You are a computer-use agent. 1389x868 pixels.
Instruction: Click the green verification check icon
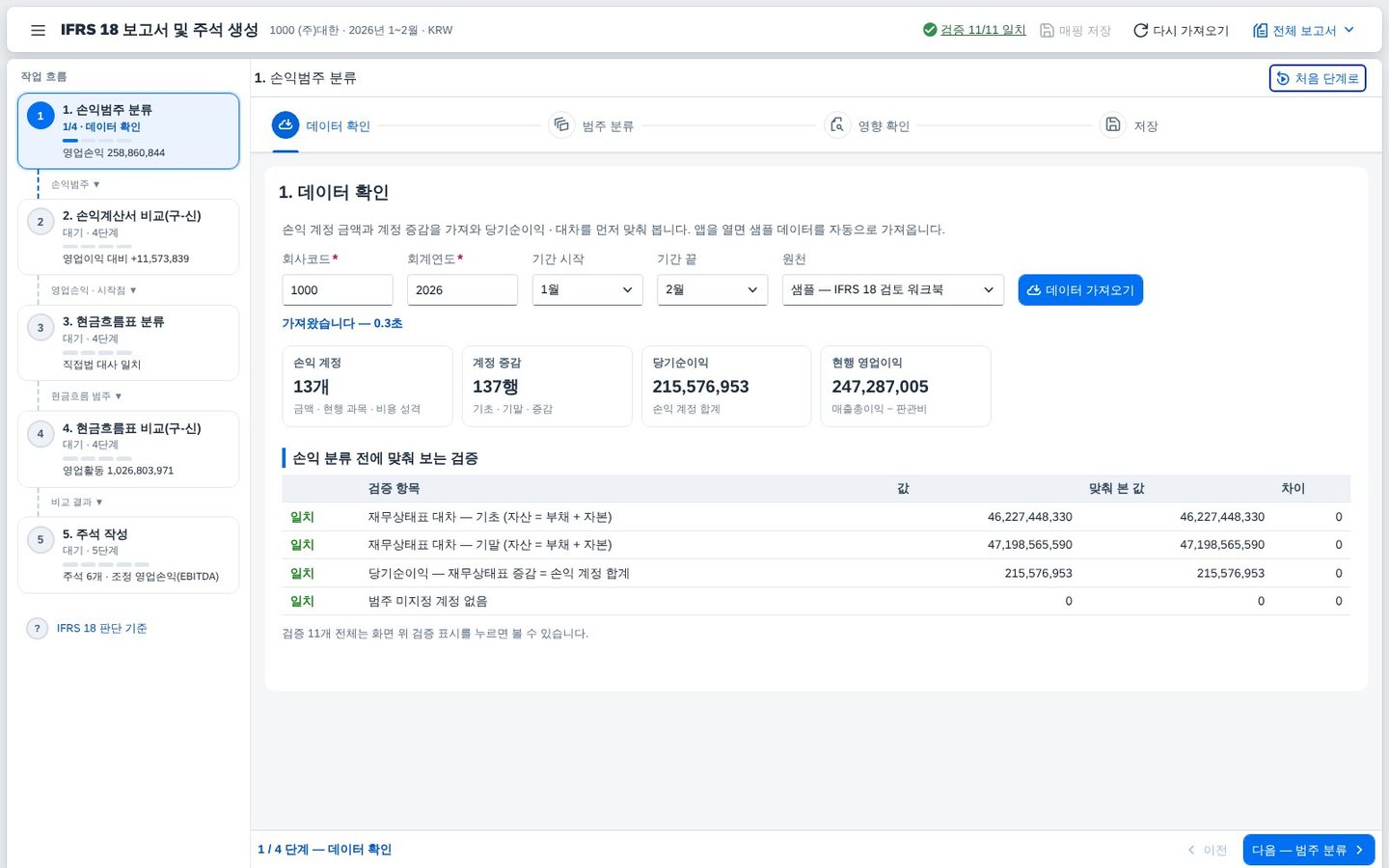coord(930,30)
